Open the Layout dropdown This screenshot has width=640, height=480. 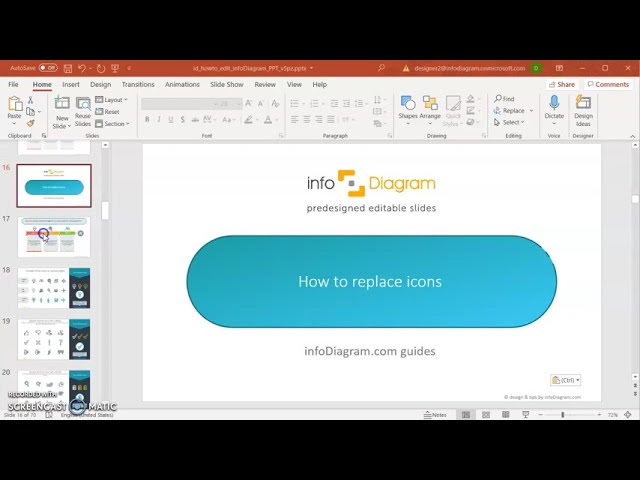(111, 100)
